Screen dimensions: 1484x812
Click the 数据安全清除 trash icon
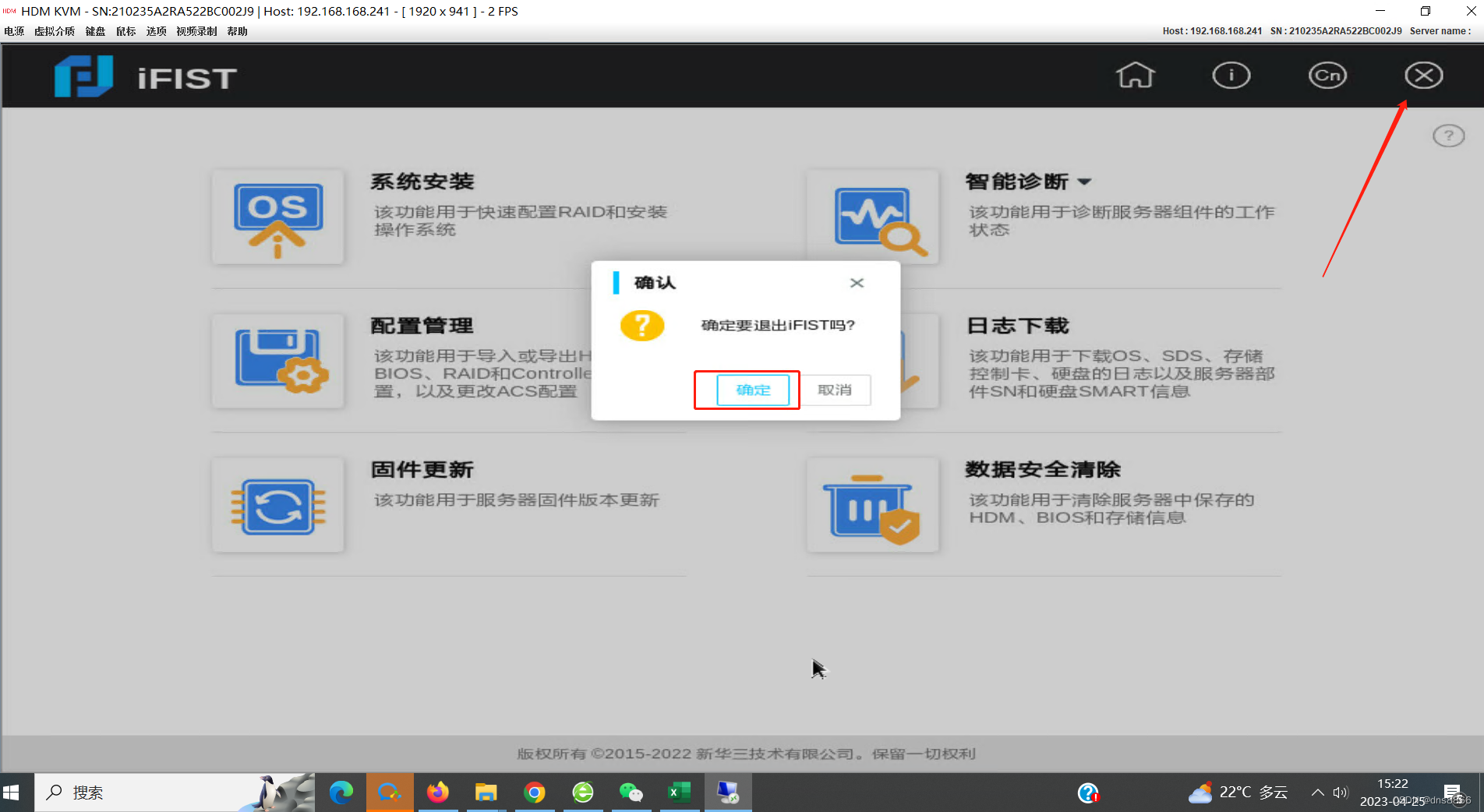(x=873, y=505)
